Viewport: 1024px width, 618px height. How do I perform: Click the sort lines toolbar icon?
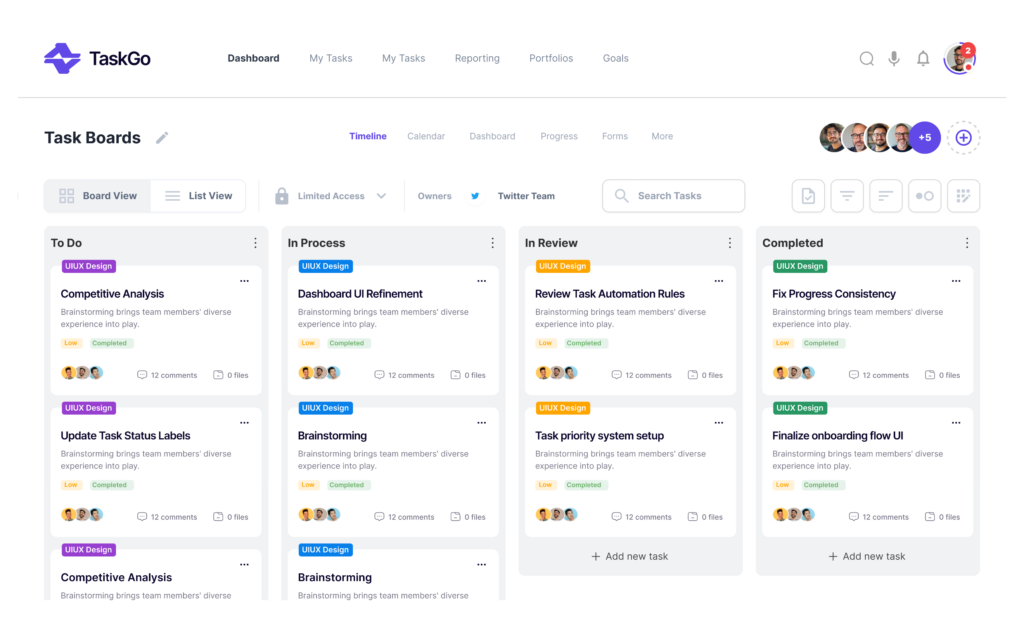click(x=886, y=196)
